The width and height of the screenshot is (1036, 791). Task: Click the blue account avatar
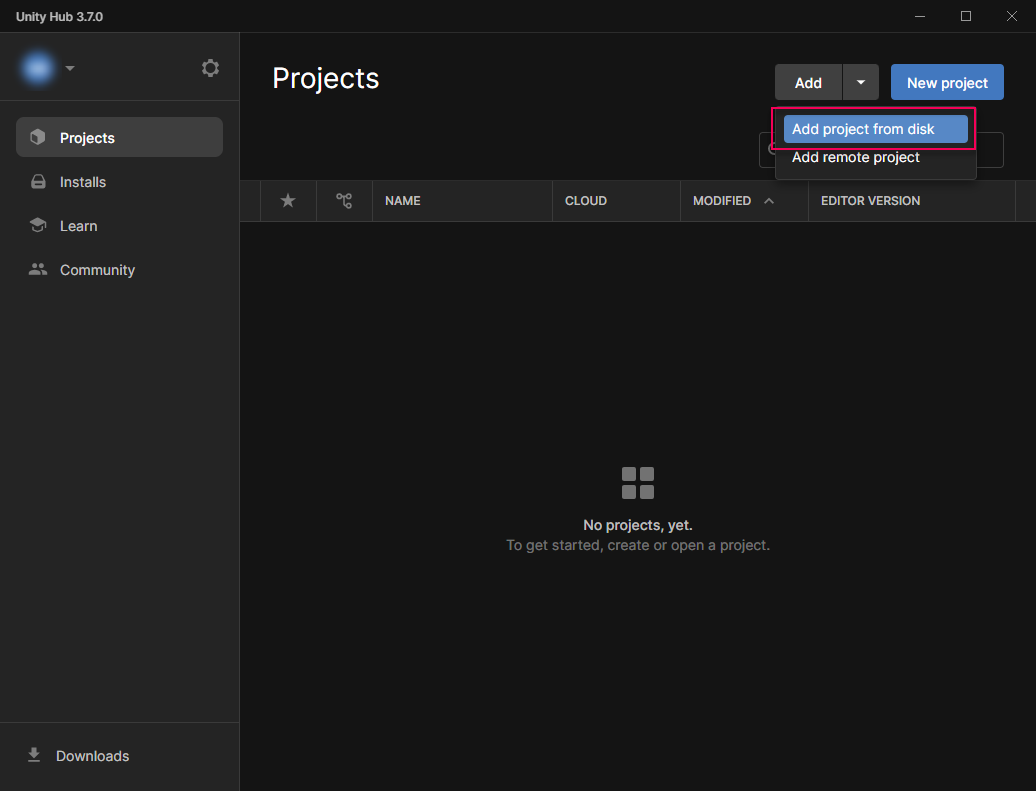pos(38,67)
